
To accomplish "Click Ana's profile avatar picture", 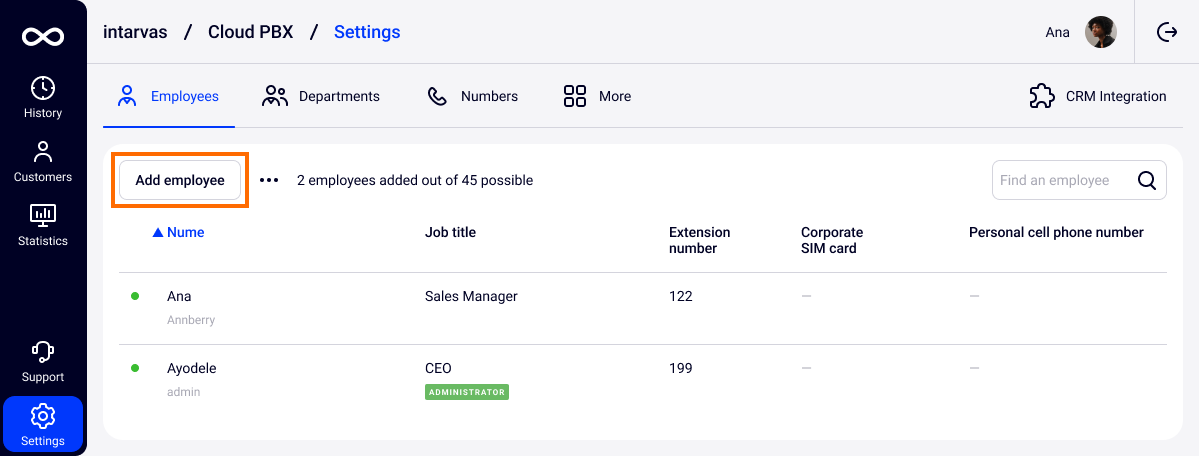I will [x=1100, y=32].
